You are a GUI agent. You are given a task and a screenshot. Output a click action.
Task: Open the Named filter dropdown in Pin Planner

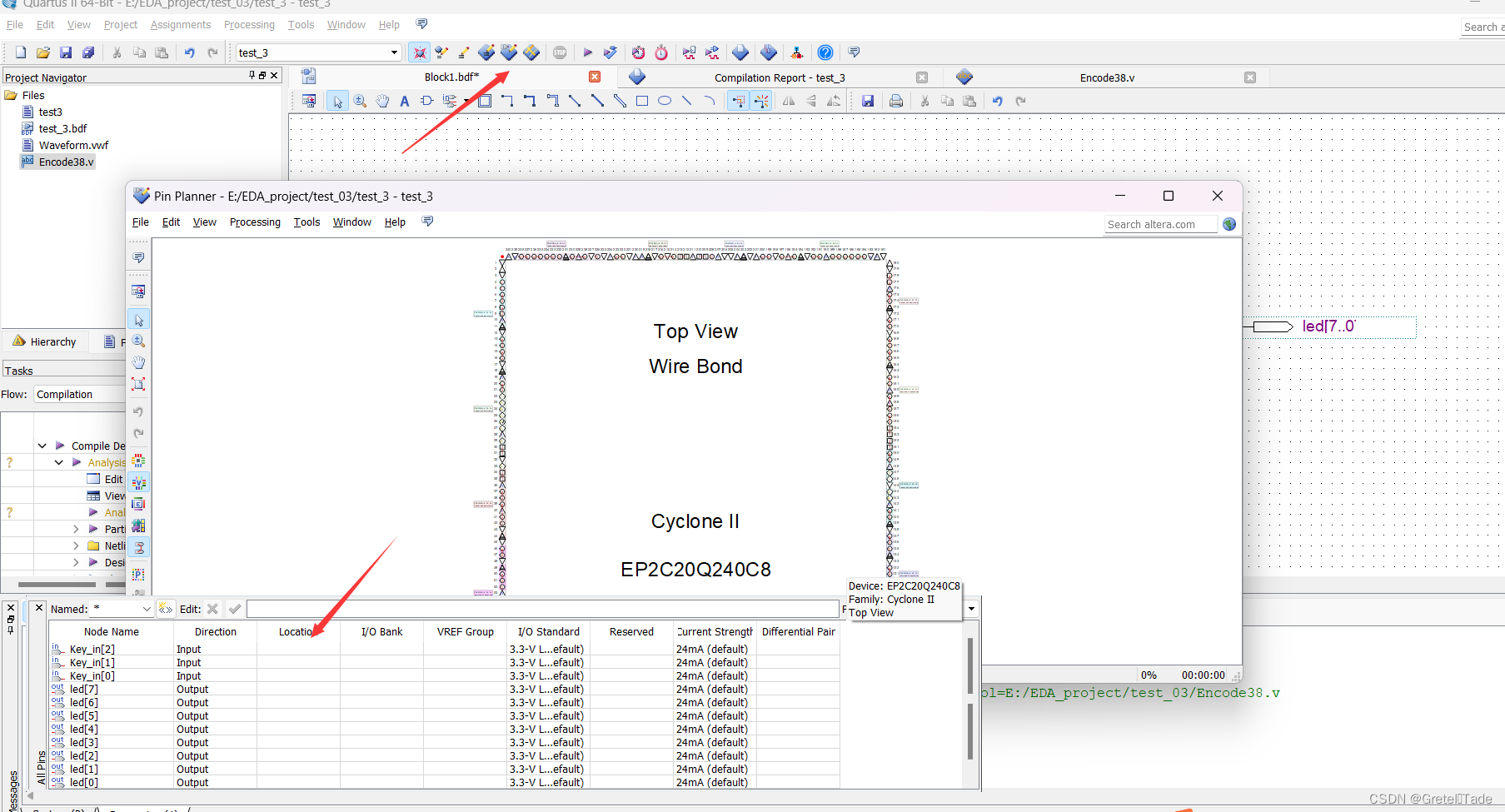pyautogui.click(x=147, y=609)
